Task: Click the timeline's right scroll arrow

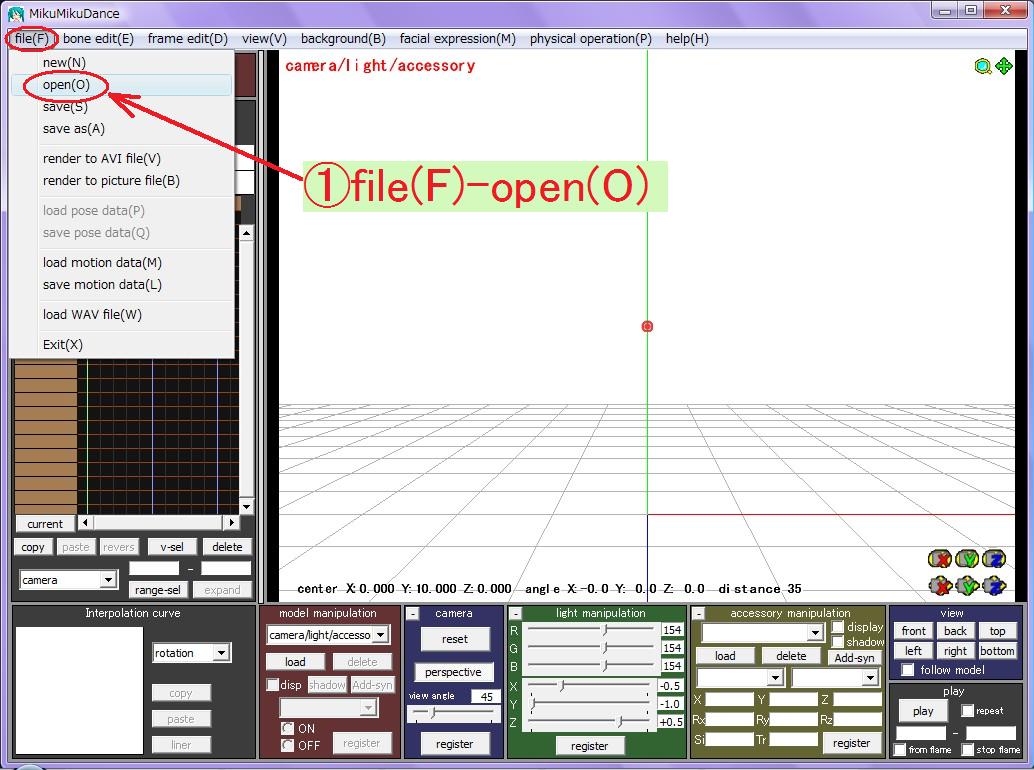Action: (x=231, y=523)
